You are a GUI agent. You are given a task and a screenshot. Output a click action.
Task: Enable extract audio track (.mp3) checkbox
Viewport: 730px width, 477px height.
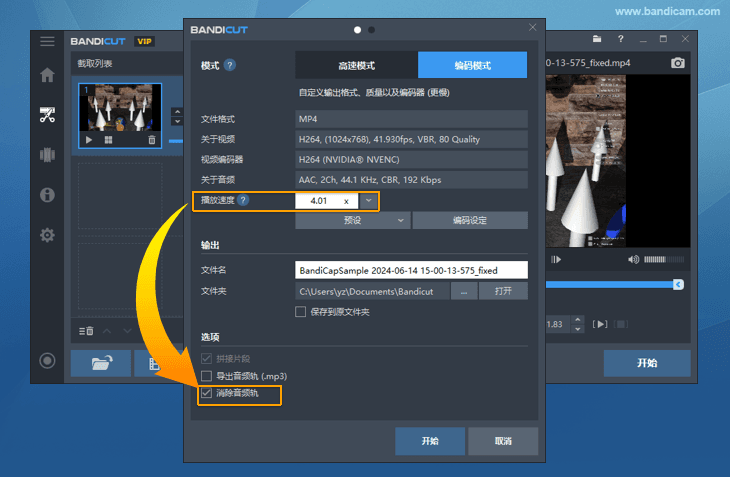click(206, 376)
